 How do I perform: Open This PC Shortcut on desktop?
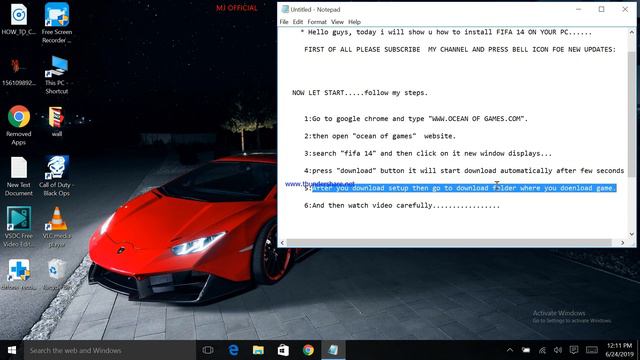[56, 75]
